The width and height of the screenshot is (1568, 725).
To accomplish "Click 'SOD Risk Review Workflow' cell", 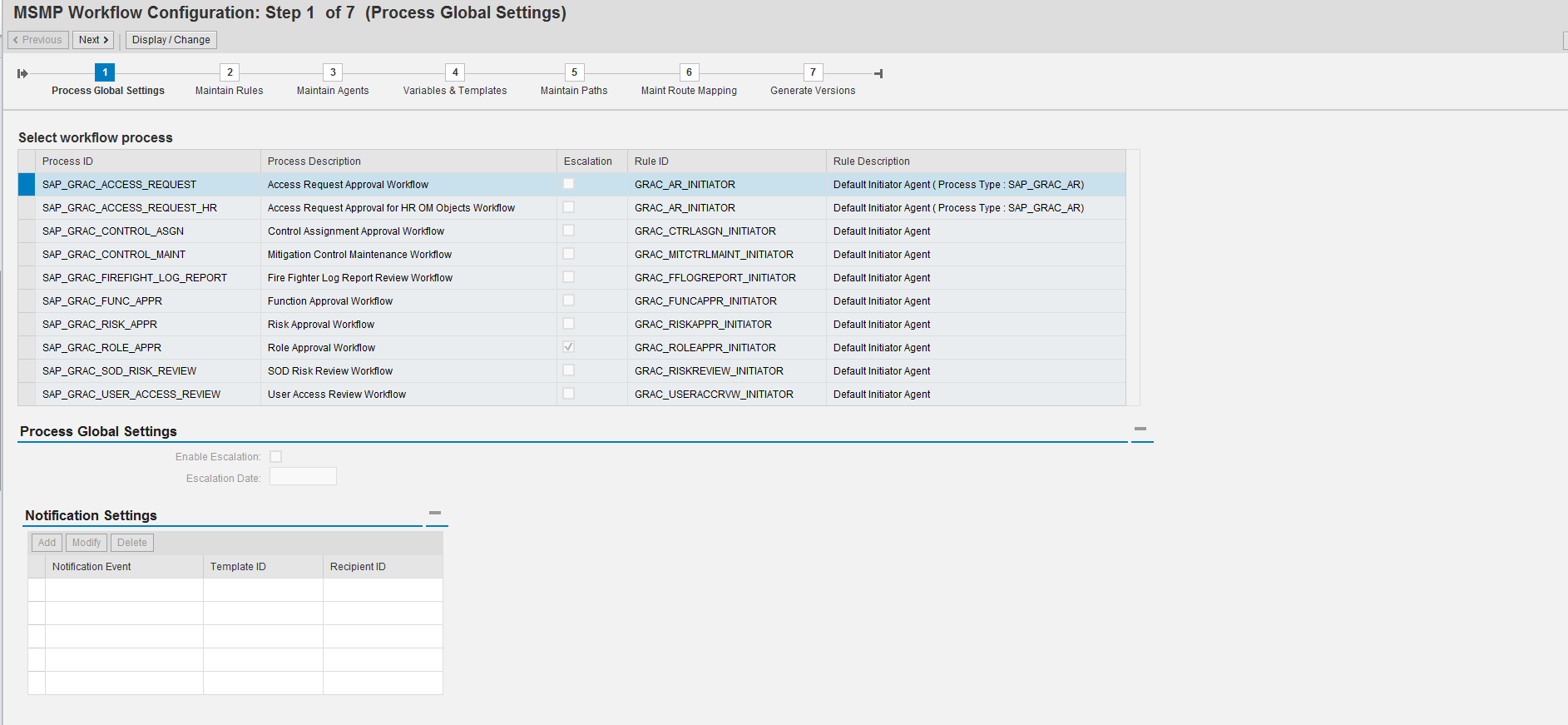I will coord(408,371).
